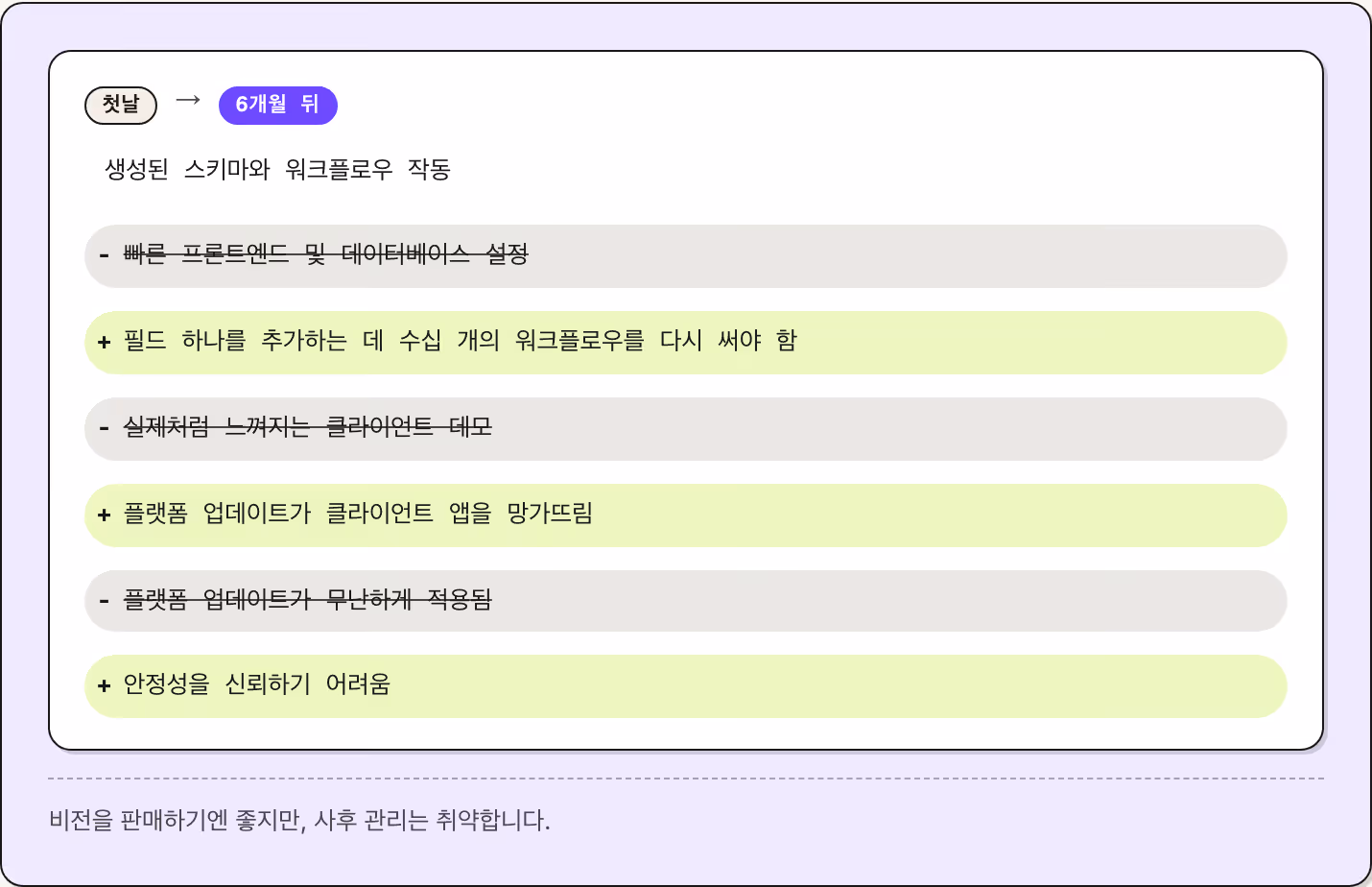Screen dimensions: 1372x887
Task: Click the struck-through row 플랫폼 업데이트가 무난하게 적용됨
Action: (685, 601)
